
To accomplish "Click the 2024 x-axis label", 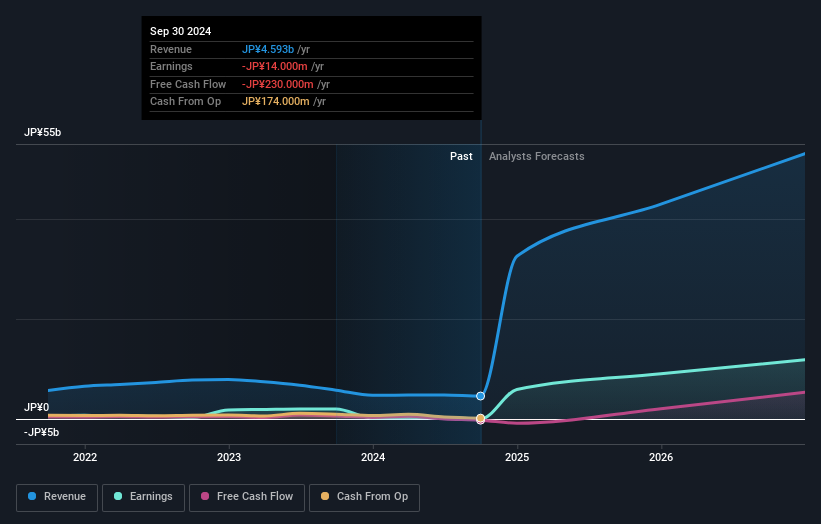I will 373,458.
